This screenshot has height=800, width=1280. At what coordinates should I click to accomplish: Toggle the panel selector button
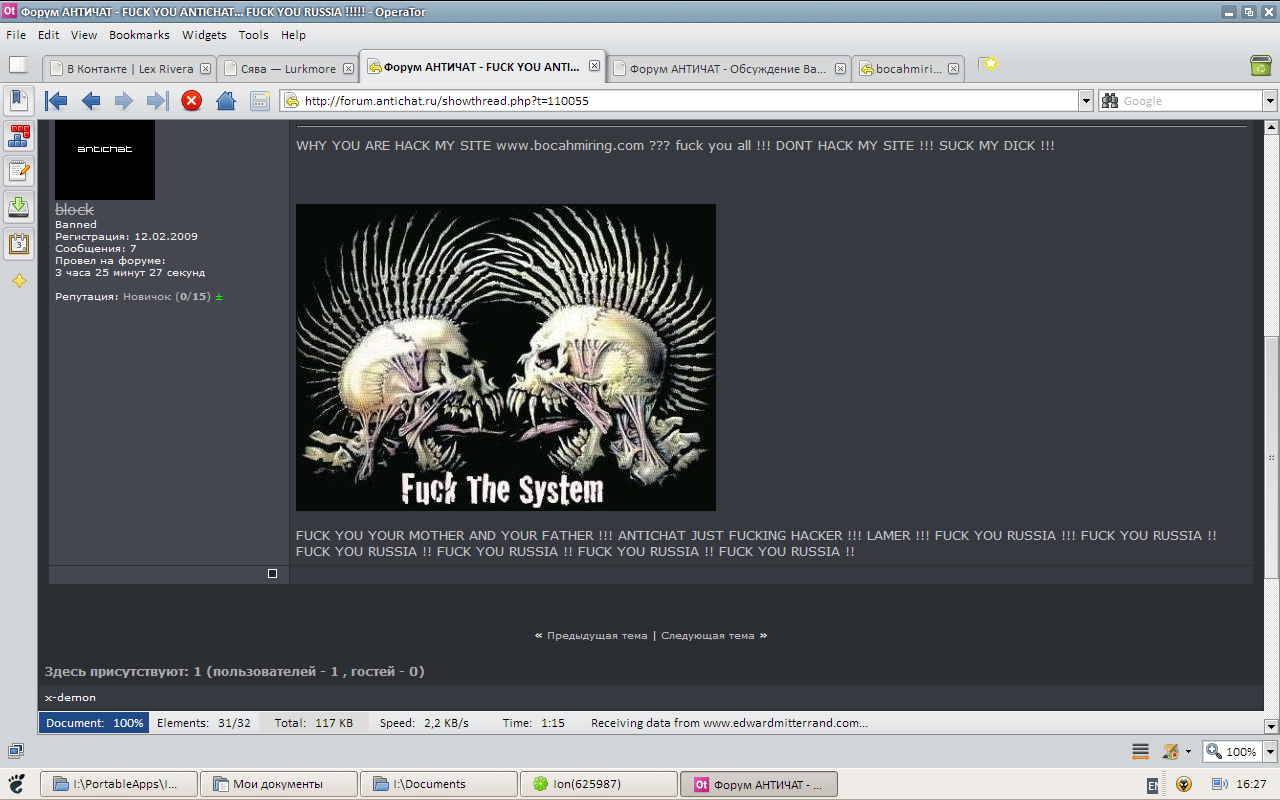pyautogui.click(x=19, y=100)
